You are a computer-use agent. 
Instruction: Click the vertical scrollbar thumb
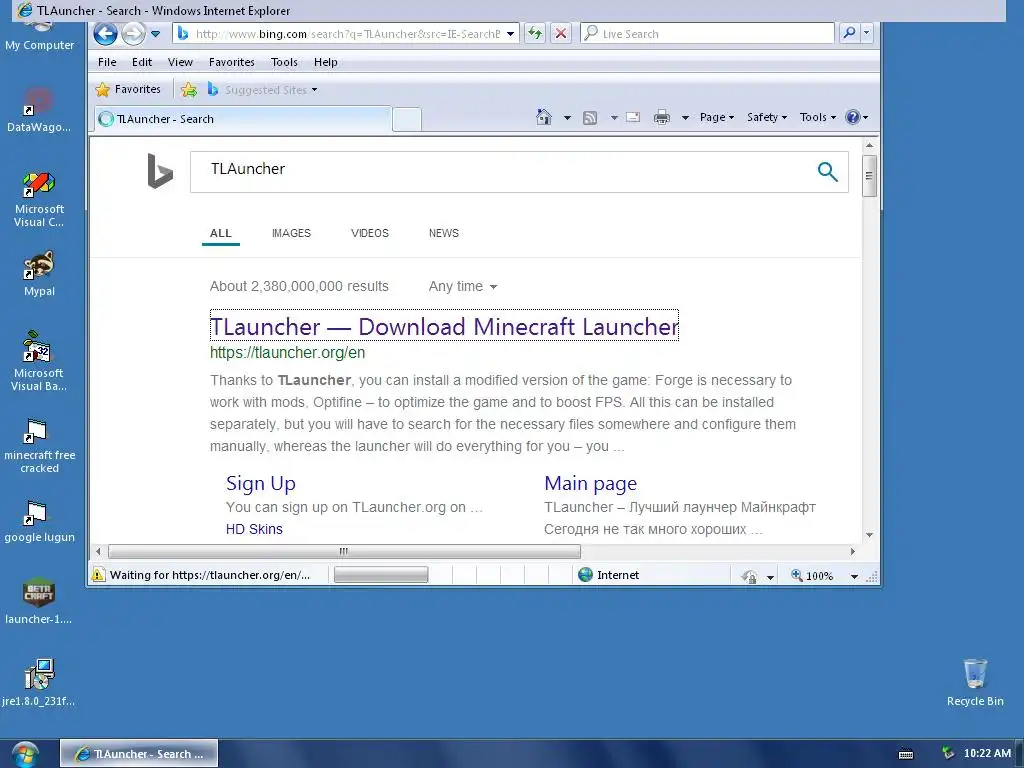[869, 175]
